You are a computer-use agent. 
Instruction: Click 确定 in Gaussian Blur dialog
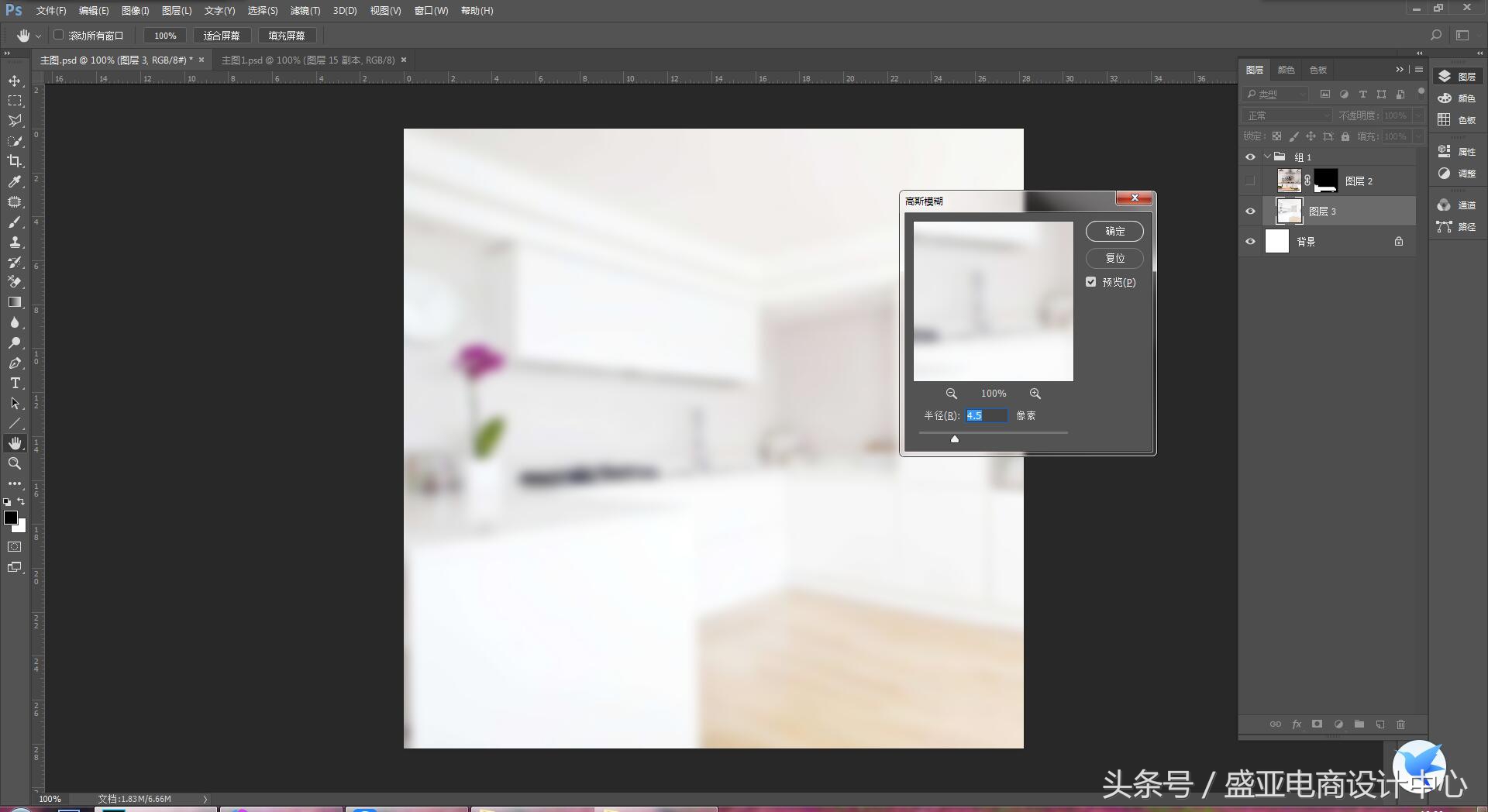pyautogui.click(x=1114, y=231)
